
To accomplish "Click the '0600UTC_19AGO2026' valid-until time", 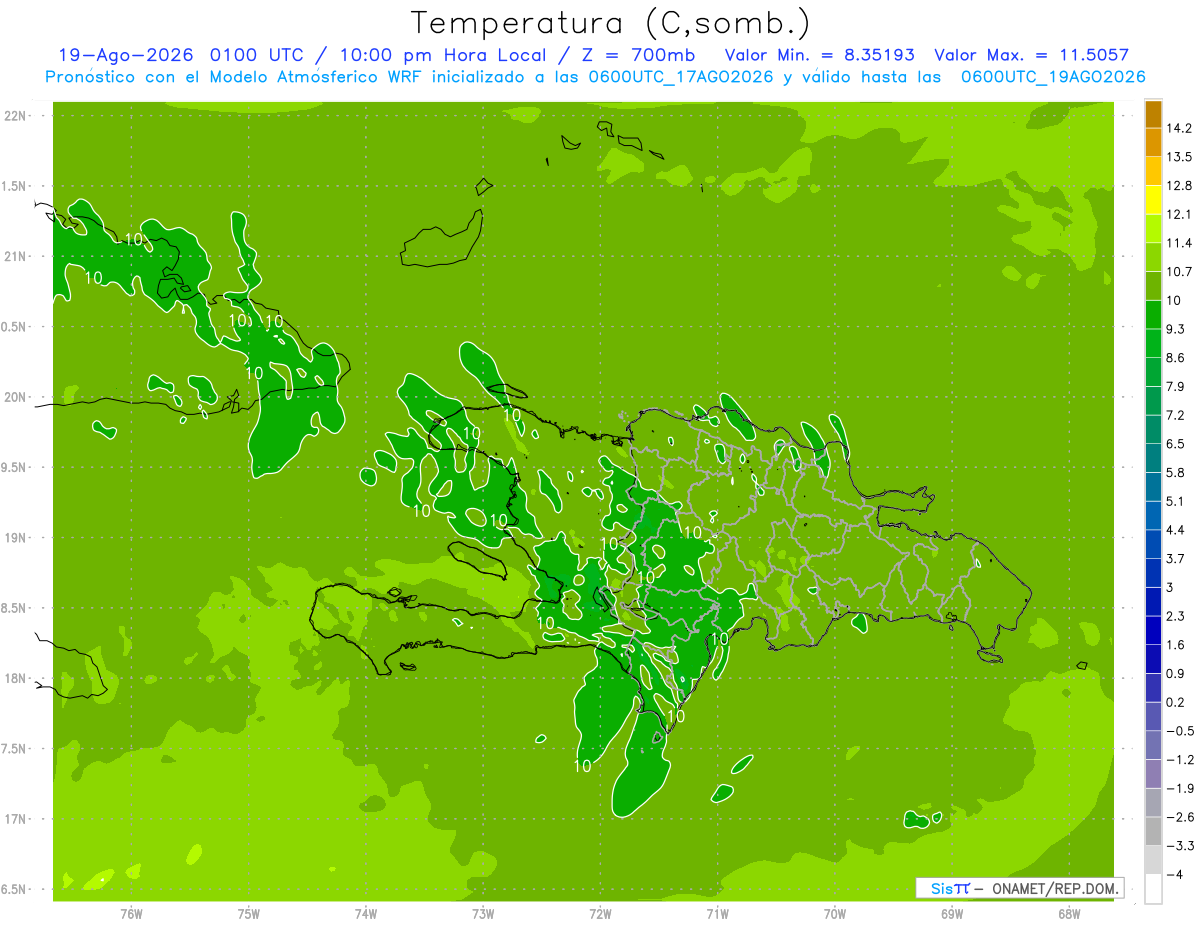I will (1052, 77).
